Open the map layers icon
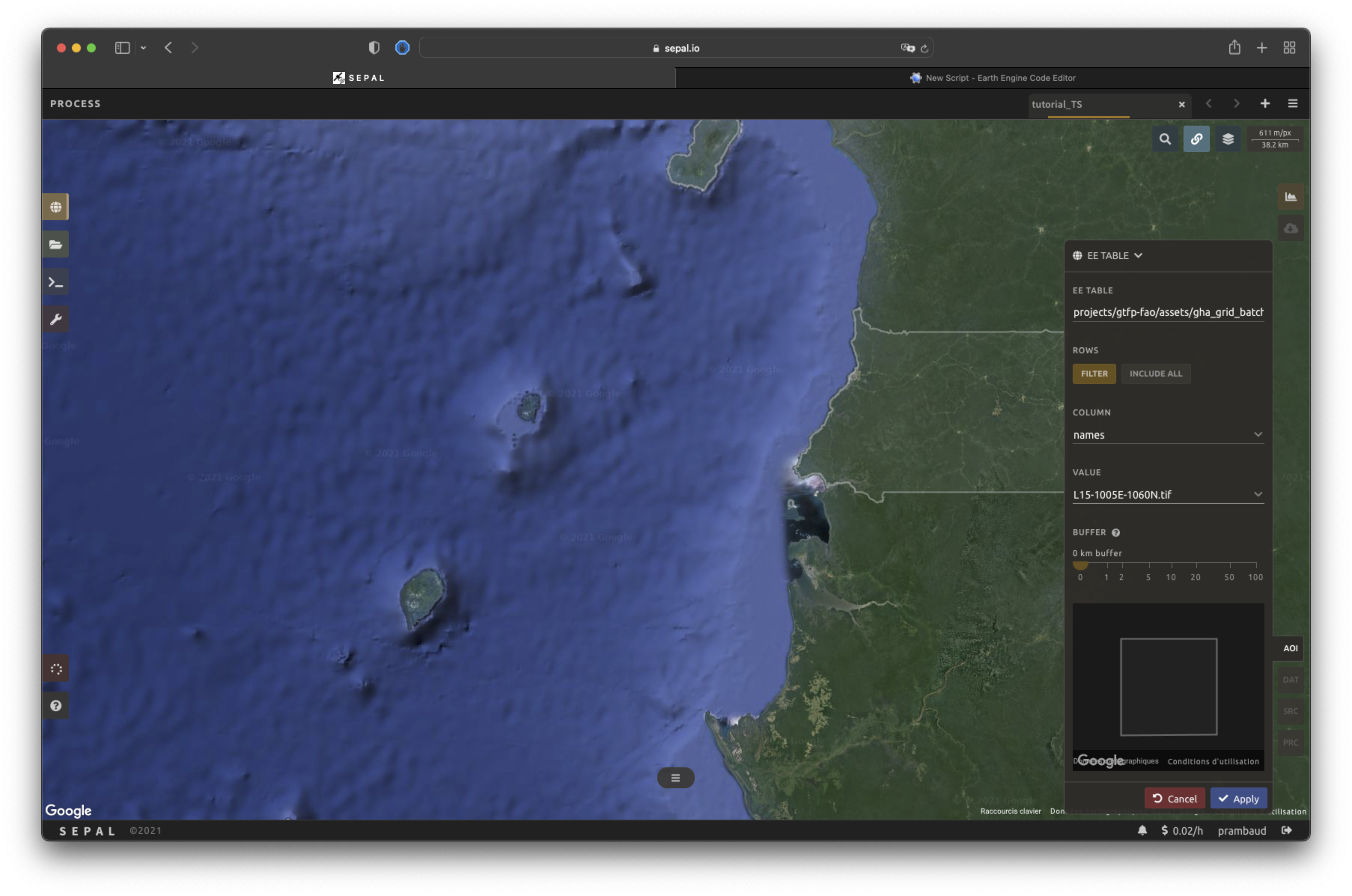1352x896 pixels. (1227, 139)
